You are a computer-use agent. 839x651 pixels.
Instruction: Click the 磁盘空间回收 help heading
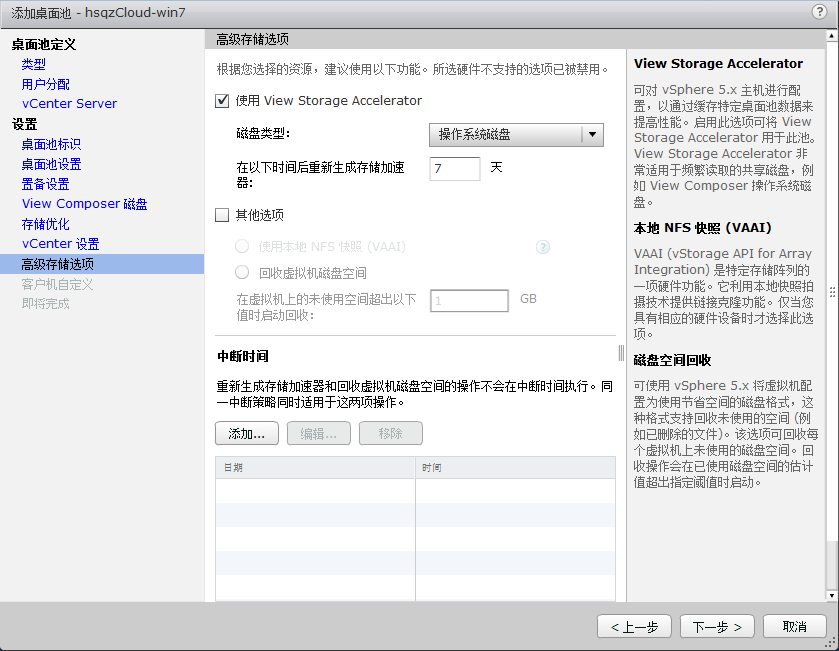(x=672, y=361)
